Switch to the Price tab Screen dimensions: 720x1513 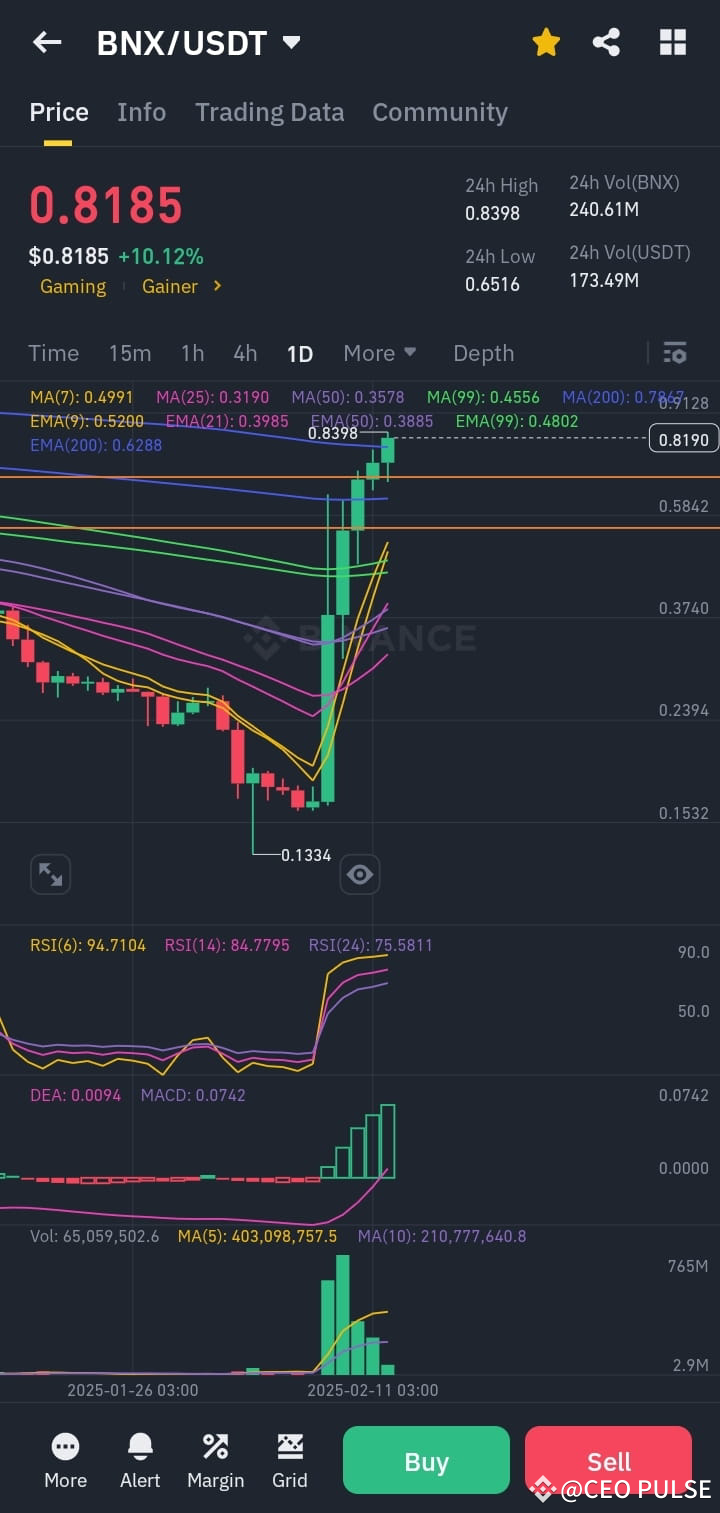pos(59,112)
